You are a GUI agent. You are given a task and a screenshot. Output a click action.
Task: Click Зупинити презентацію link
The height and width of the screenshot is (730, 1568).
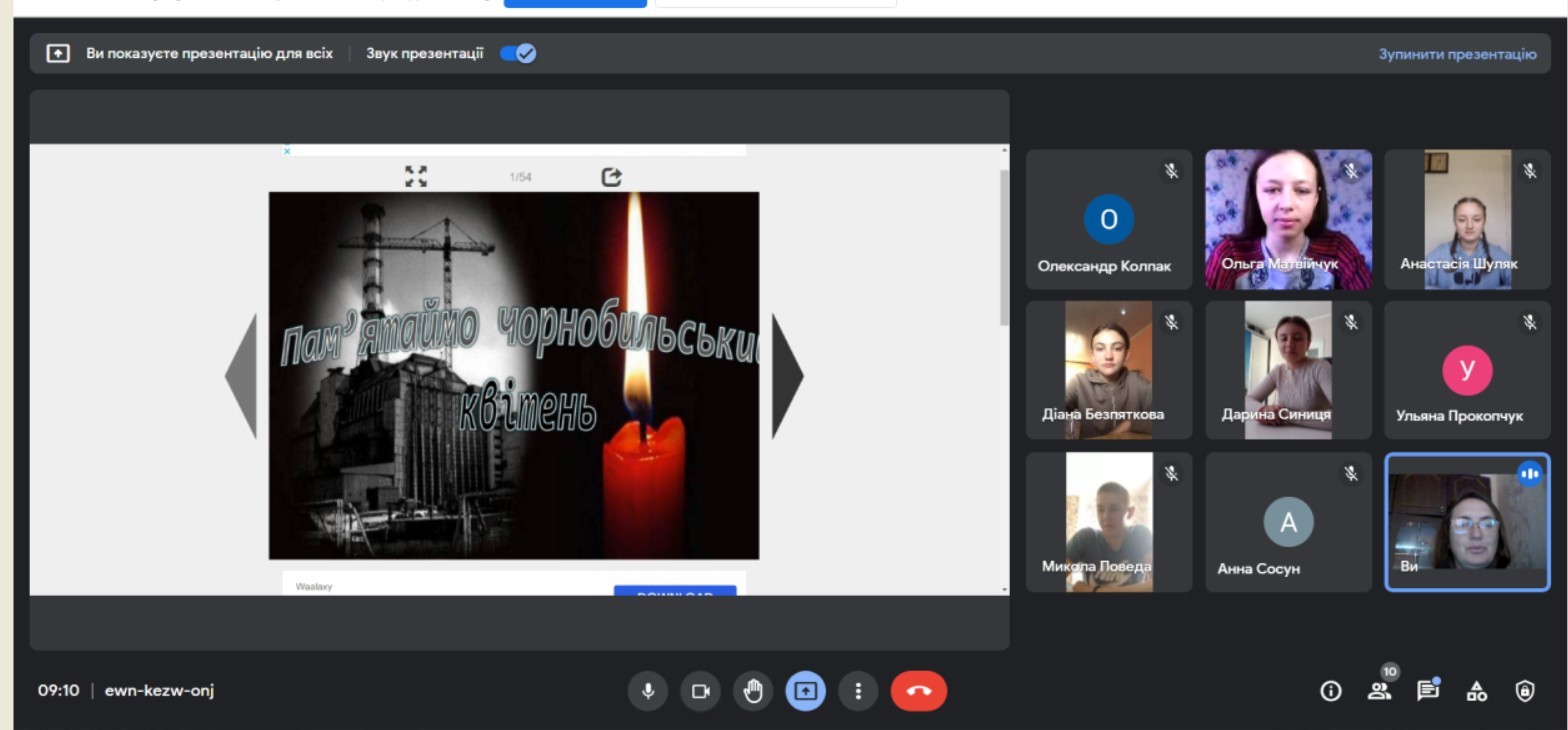(x=1457, y=54)
